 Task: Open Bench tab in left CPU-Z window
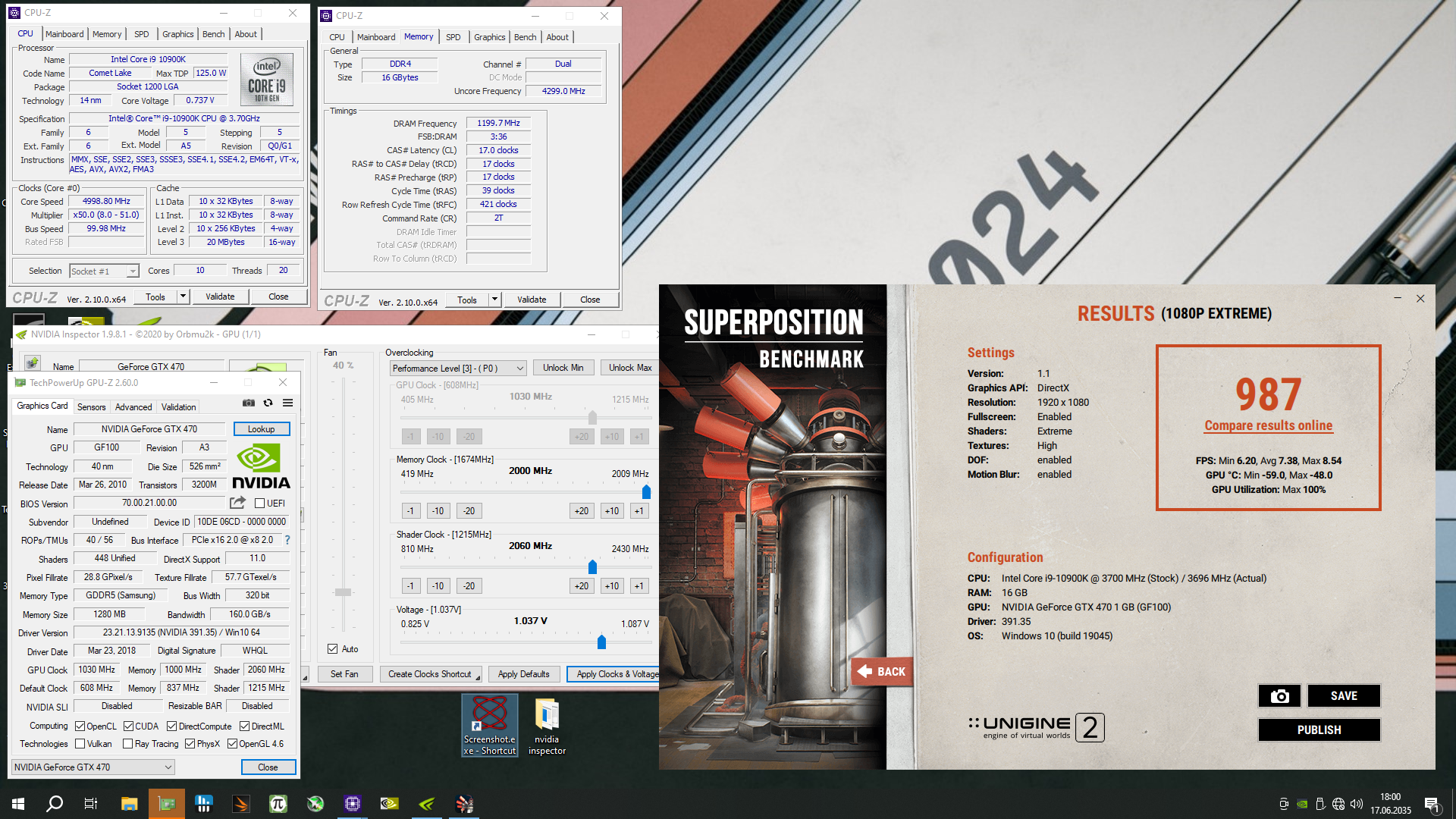(214, 34)
